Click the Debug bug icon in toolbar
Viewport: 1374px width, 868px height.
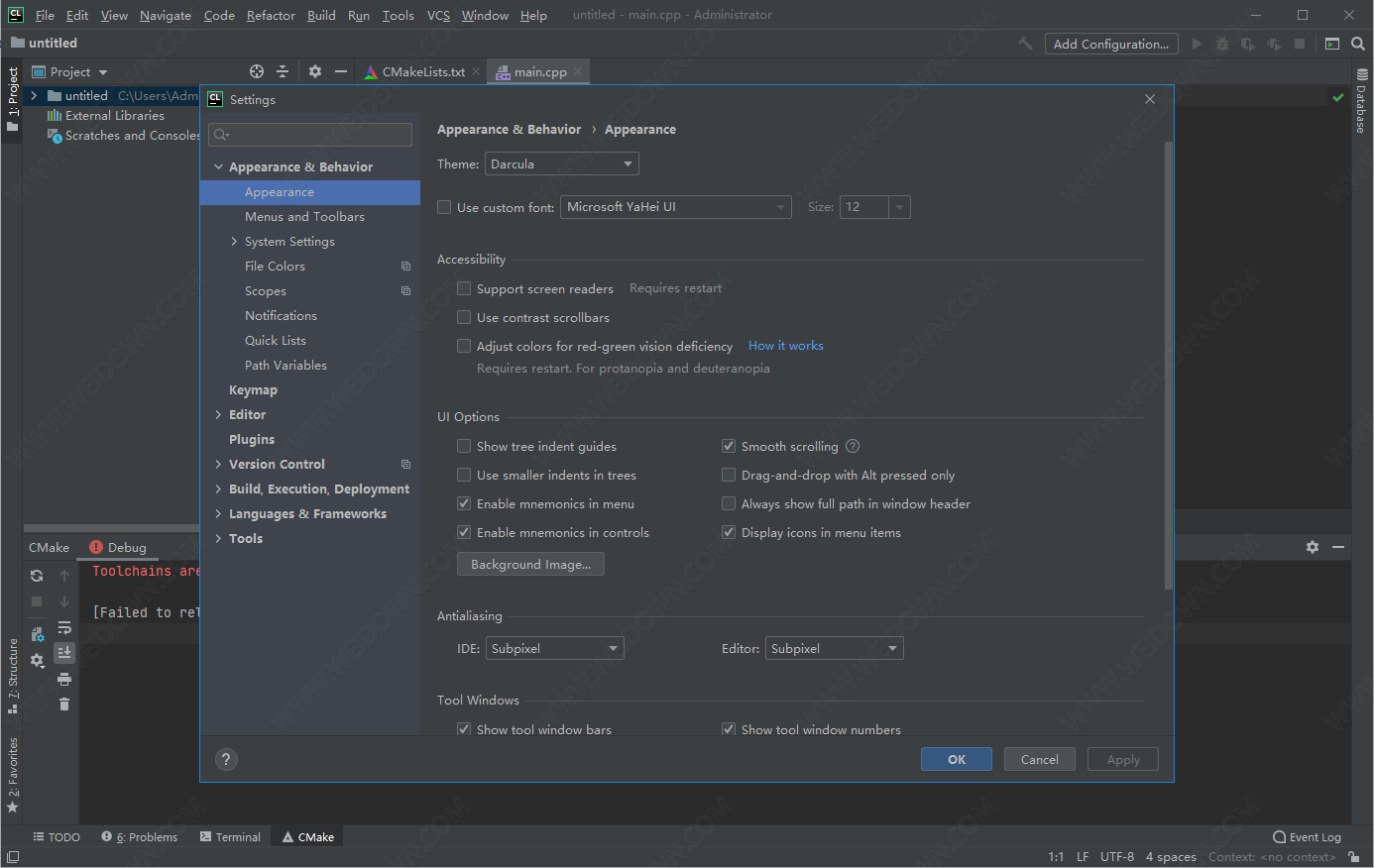tap(1222, 44)
